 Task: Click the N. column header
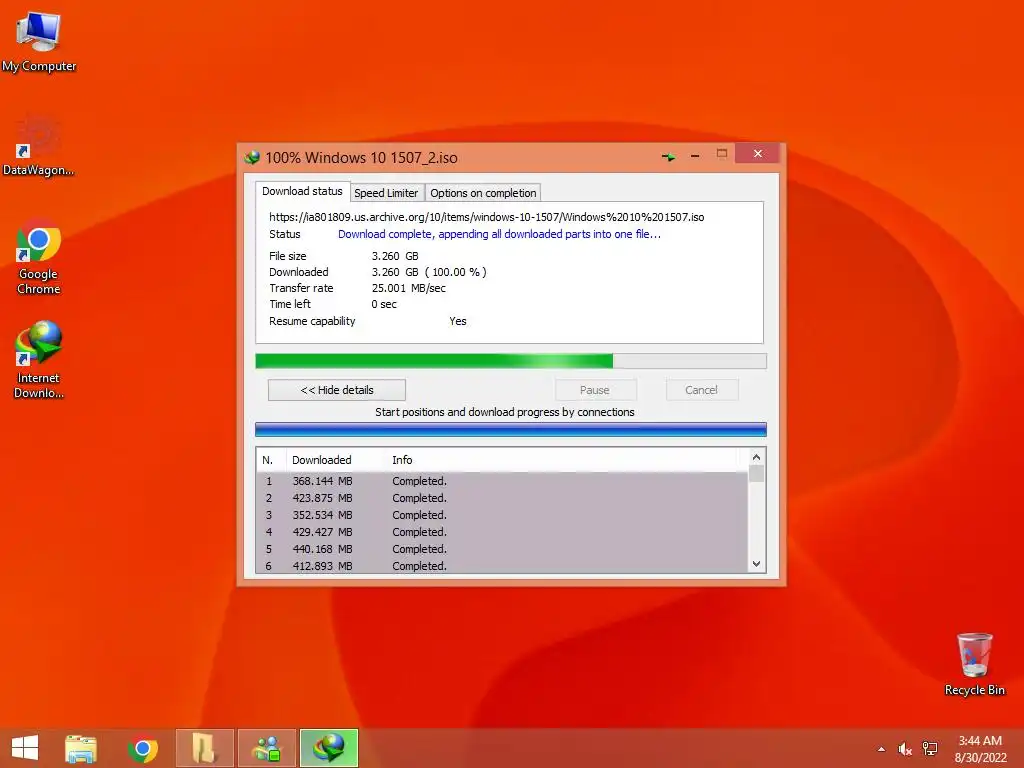click(x=271, y=460)
